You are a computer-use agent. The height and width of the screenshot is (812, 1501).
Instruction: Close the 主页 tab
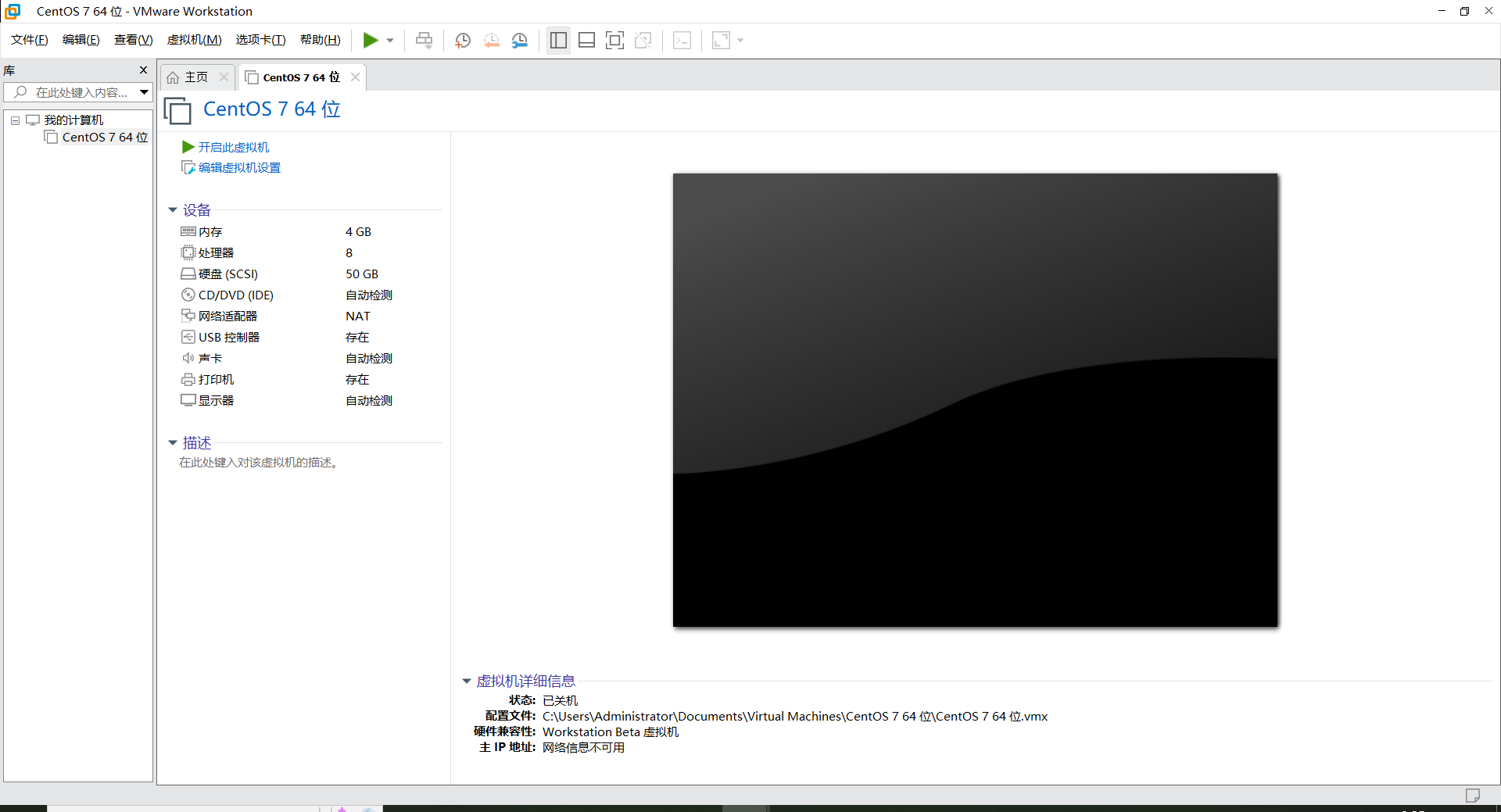click(x=224, y=77)
